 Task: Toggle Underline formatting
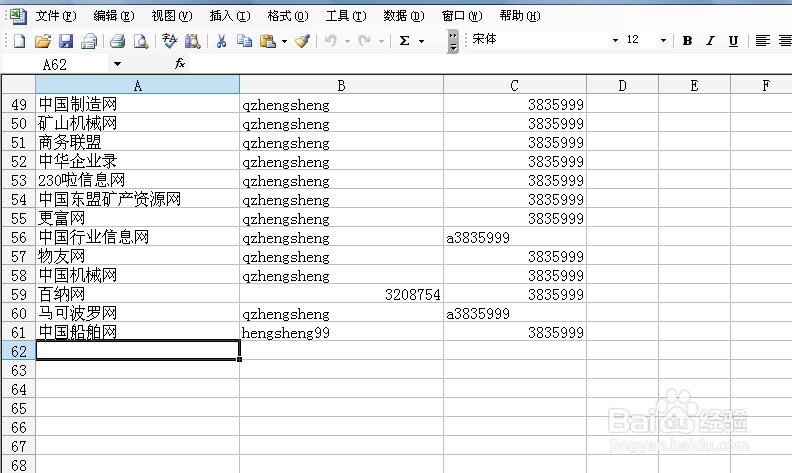(x=733, y=40)
